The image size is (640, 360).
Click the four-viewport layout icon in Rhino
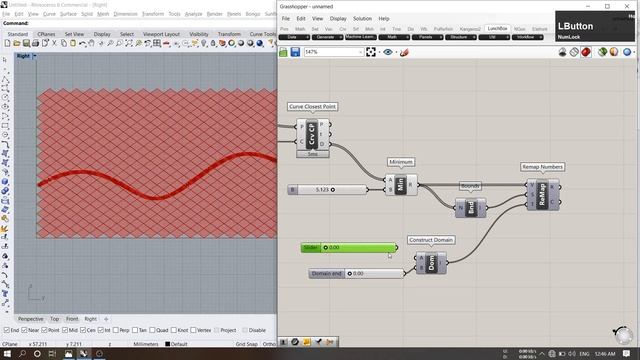(157, 43)
